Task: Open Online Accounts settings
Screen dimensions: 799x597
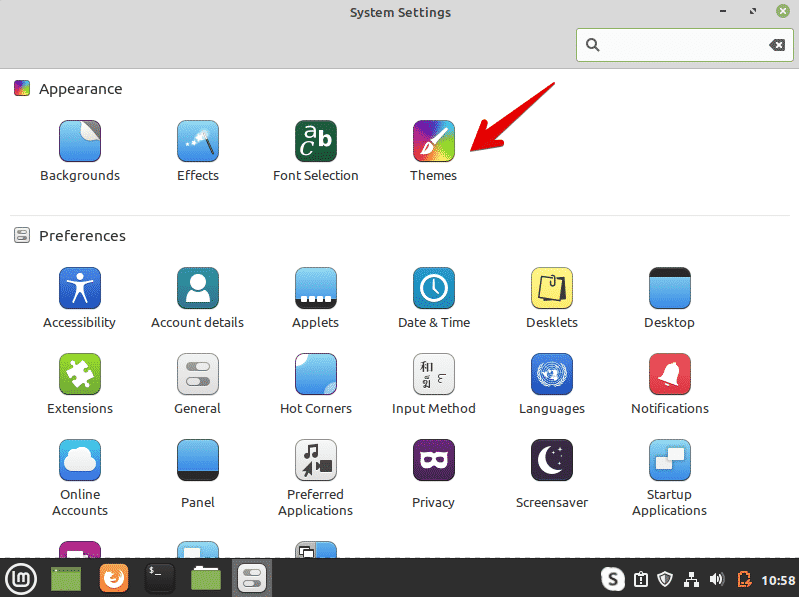Action: (x=80, y=478)
